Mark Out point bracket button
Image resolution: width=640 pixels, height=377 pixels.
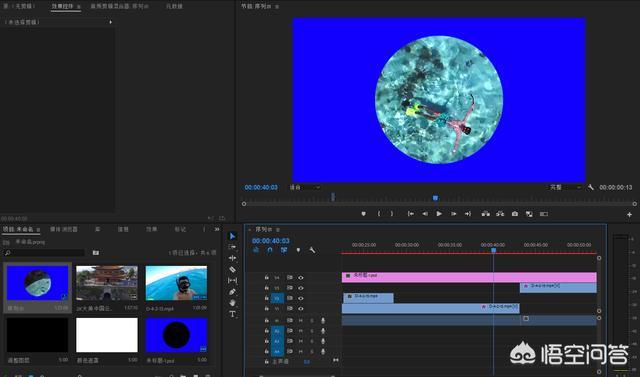point(392,213)
